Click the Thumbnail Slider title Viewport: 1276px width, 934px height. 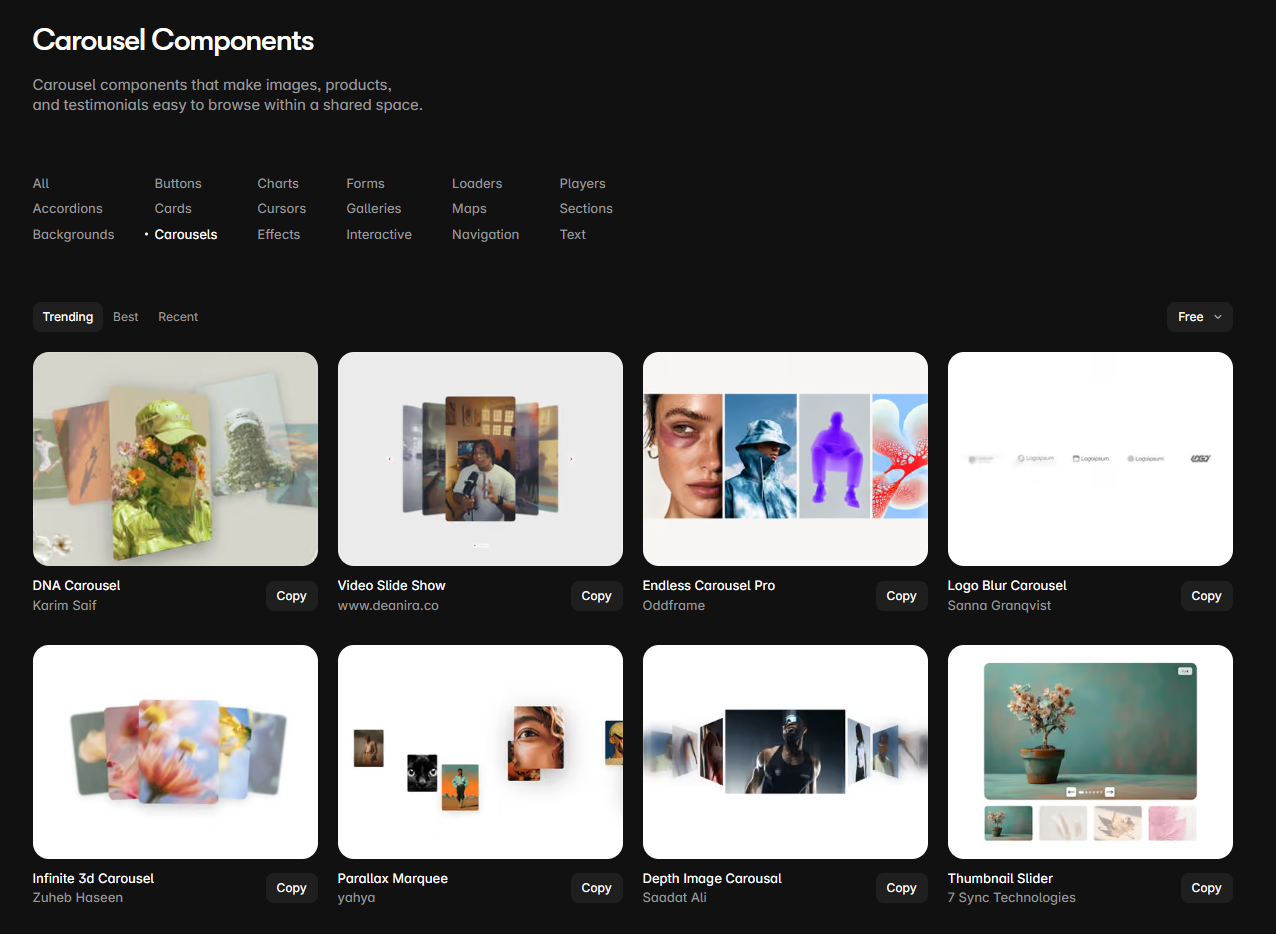click(1000, 879)
